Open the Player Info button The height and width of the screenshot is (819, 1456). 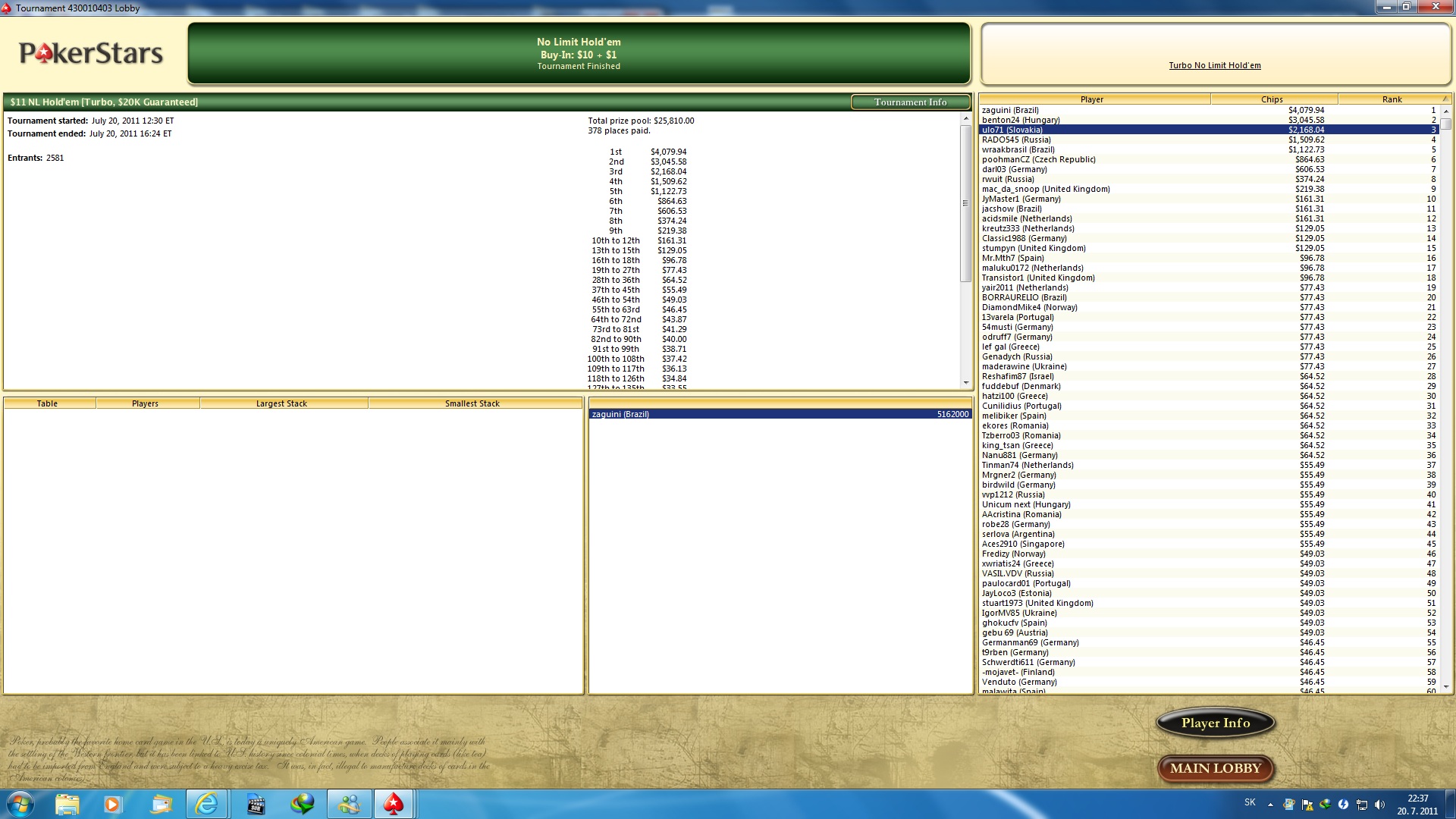(1215, 723)
